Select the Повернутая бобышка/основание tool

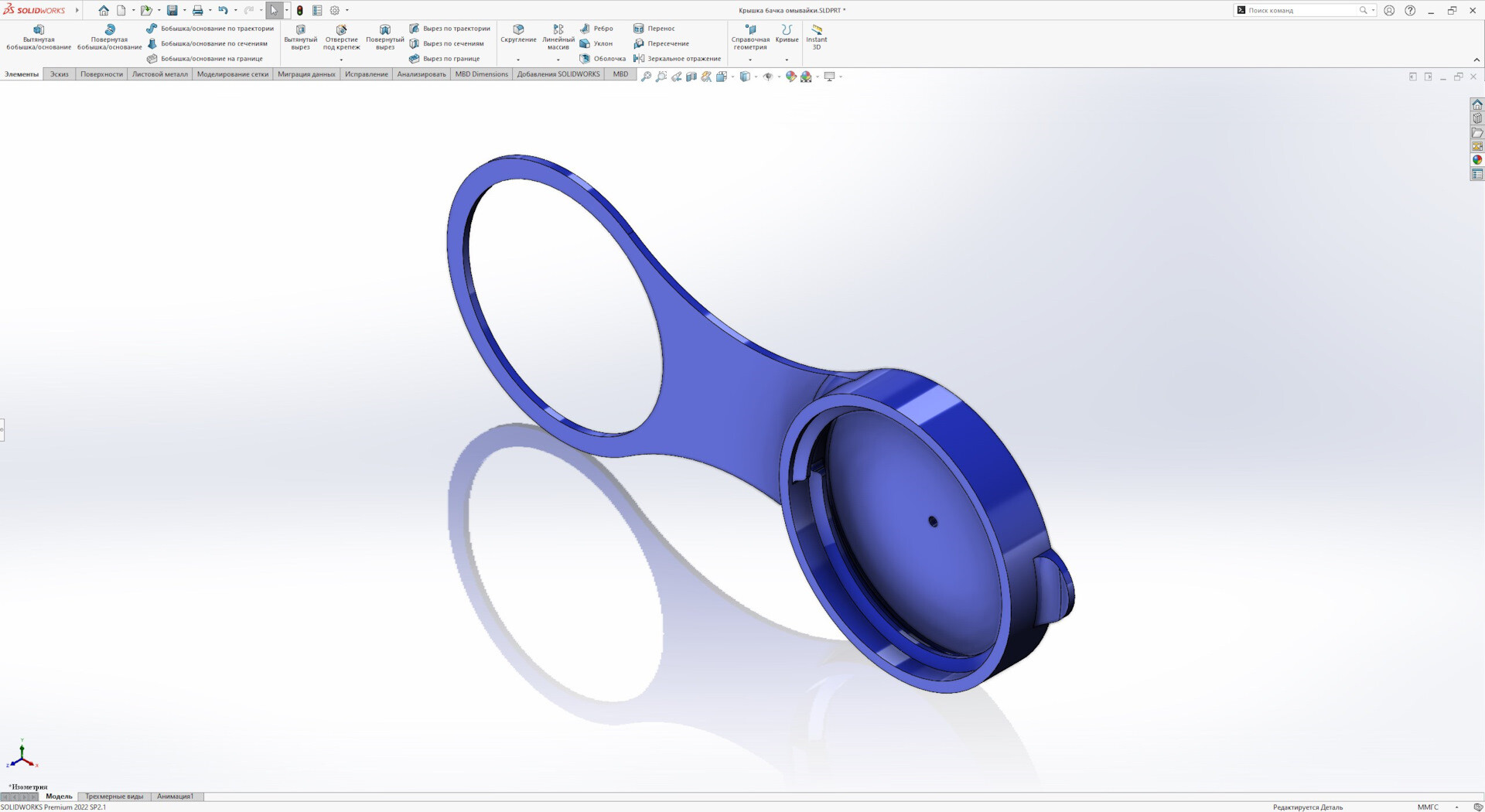[x=109, y=37]
